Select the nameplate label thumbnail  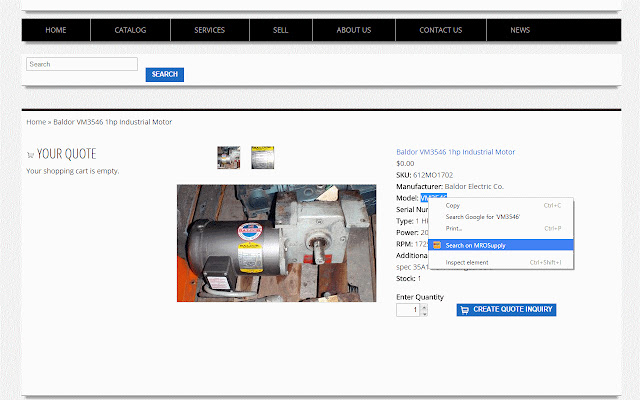click(263, 158)
